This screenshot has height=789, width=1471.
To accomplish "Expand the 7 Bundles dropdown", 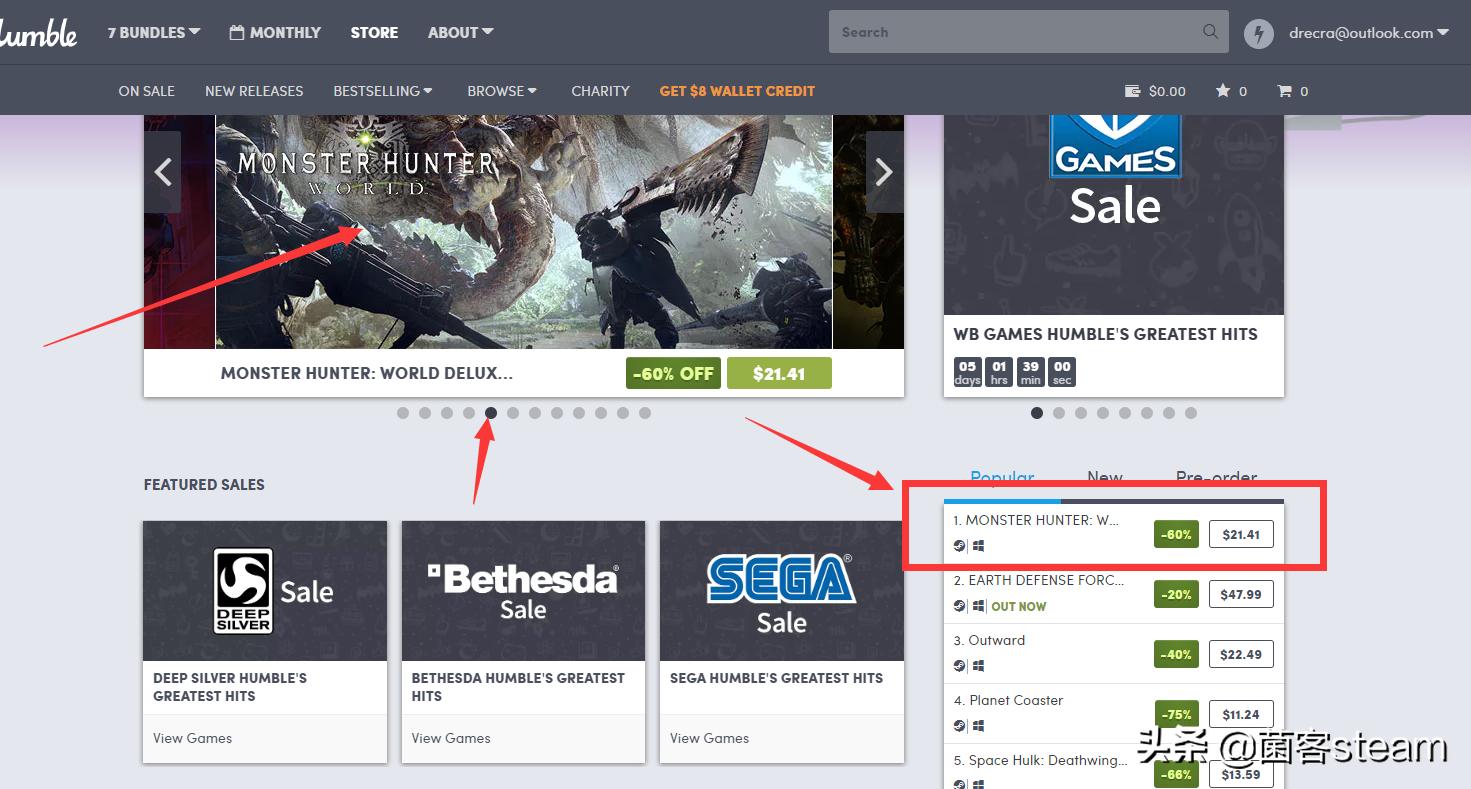I will [154, 33].
